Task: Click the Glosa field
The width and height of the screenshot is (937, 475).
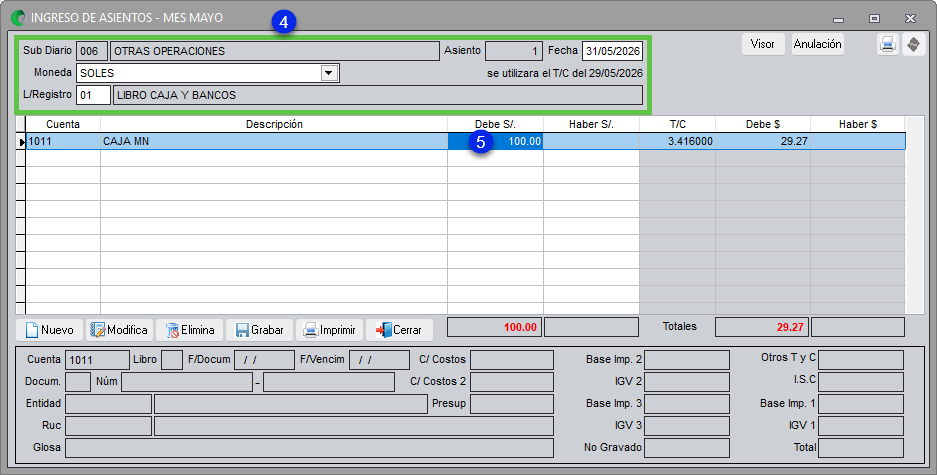Action: pos(310,448)
